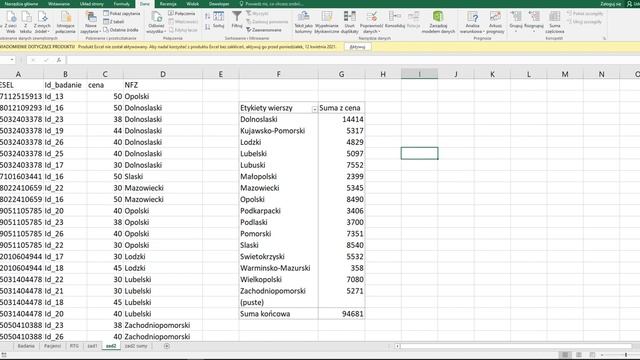Open Narzędzia główne ribbon tab

[x=21, y=4]
